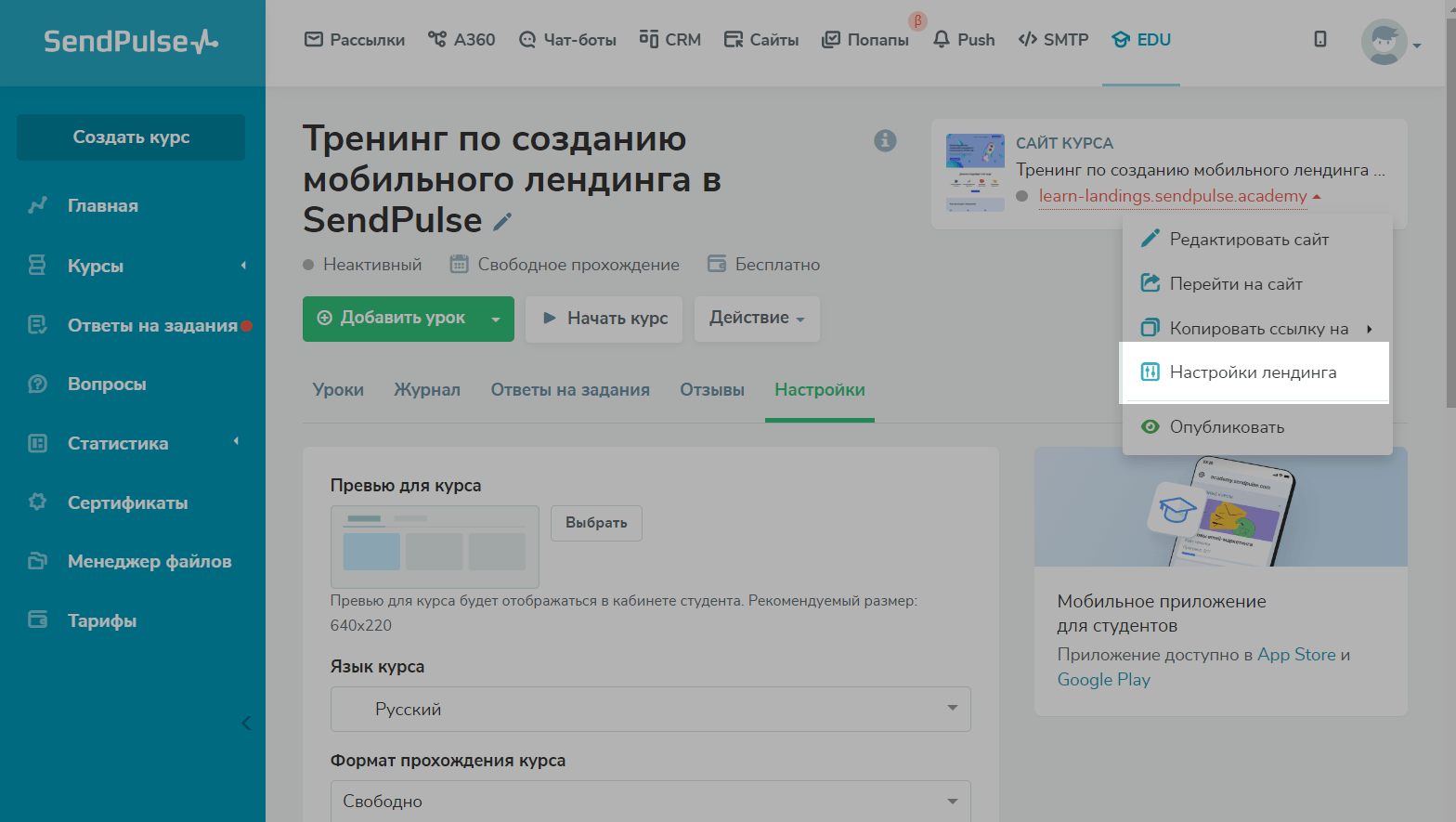Open Push notifications section
The width and height of the screenshot is (1456, 822).
[x=964, y=40]
